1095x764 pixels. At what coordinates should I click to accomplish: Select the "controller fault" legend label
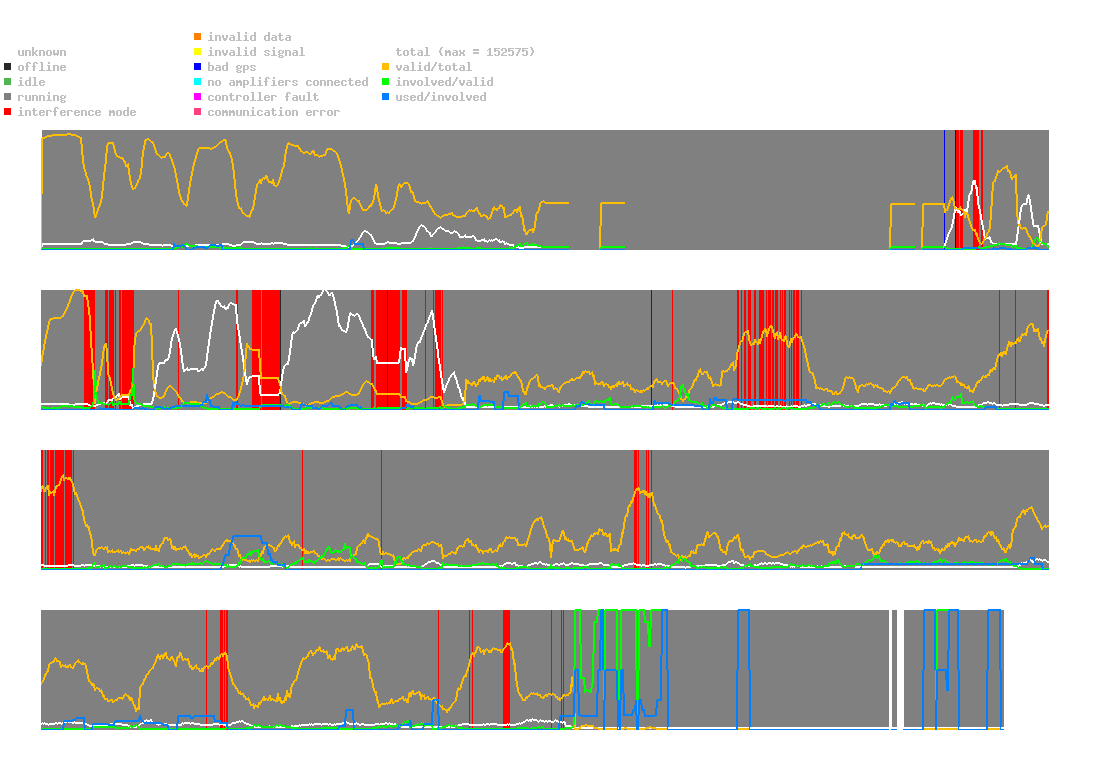click(263, 97)
